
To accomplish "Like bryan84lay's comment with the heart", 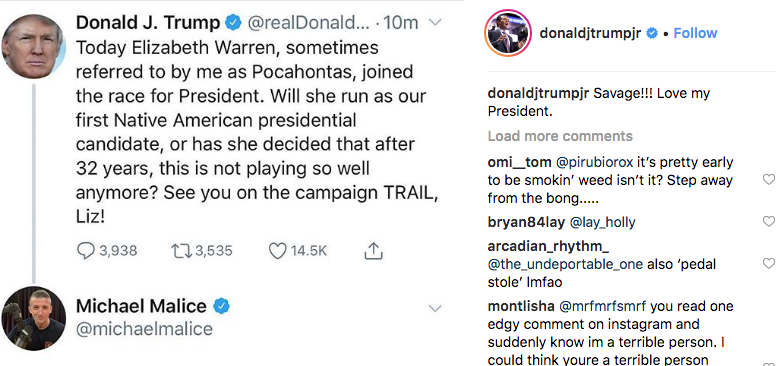I will 769,221.
